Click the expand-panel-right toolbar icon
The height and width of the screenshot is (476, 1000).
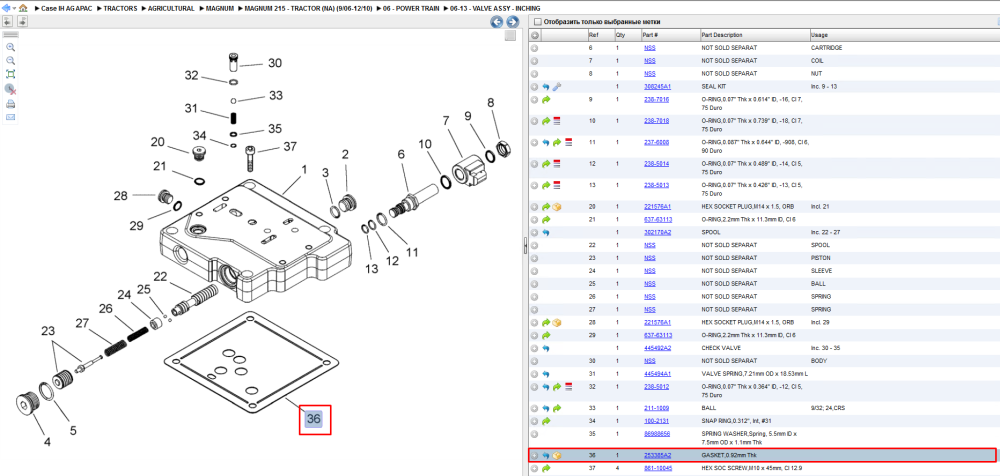[x=22, y=22]
